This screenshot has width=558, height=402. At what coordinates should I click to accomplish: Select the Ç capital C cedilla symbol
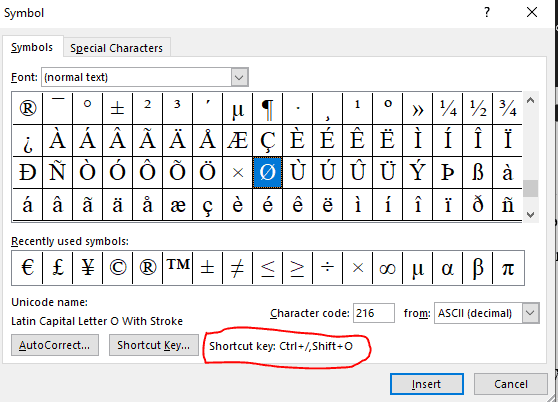268,140
